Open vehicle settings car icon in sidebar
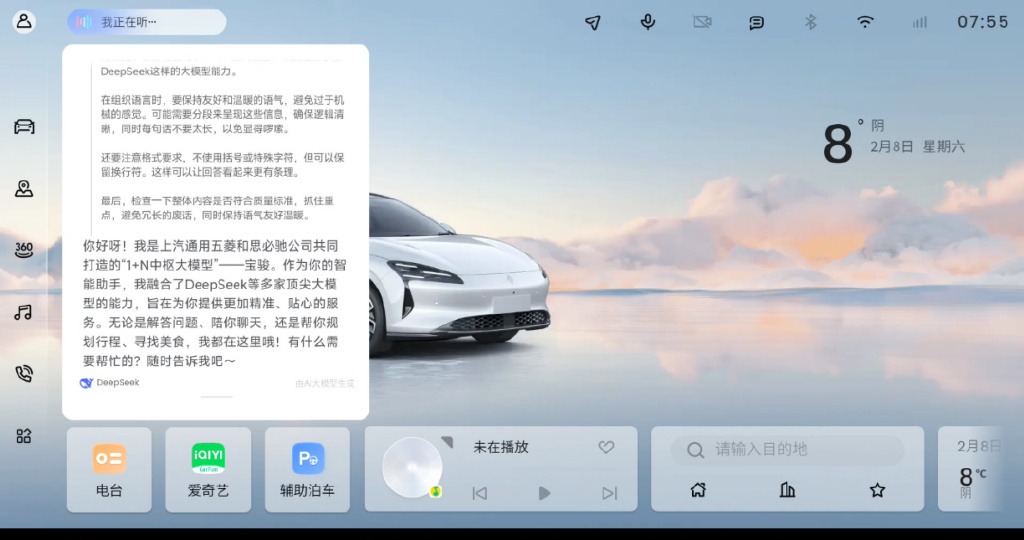Image resolution: width=1024 pixels, height=540 pixels. [24, 126]
